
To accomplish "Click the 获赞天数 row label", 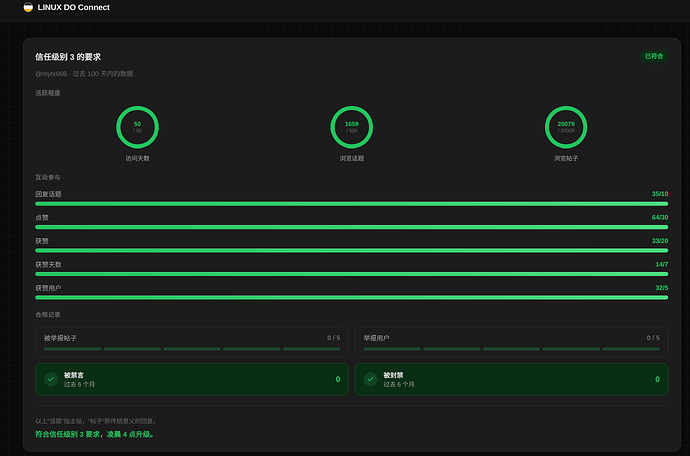I will click(x=48, y=265).
